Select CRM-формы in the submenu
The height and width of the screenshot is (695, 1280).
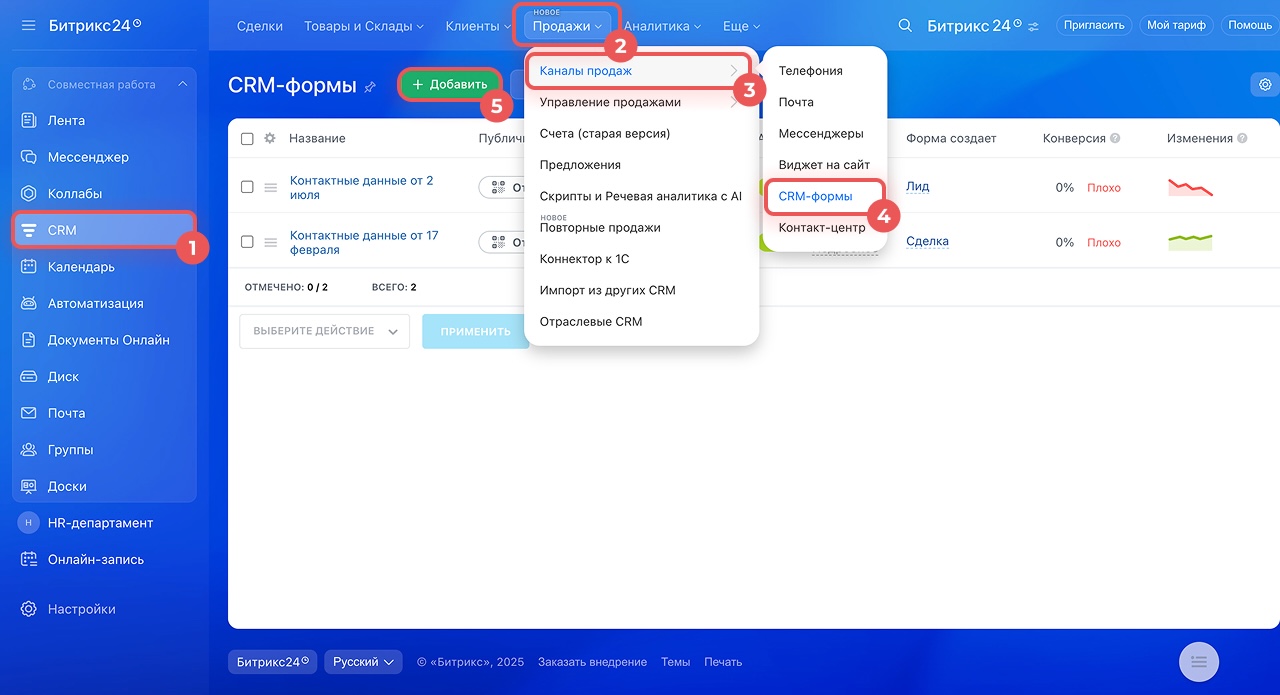[815, 196]
